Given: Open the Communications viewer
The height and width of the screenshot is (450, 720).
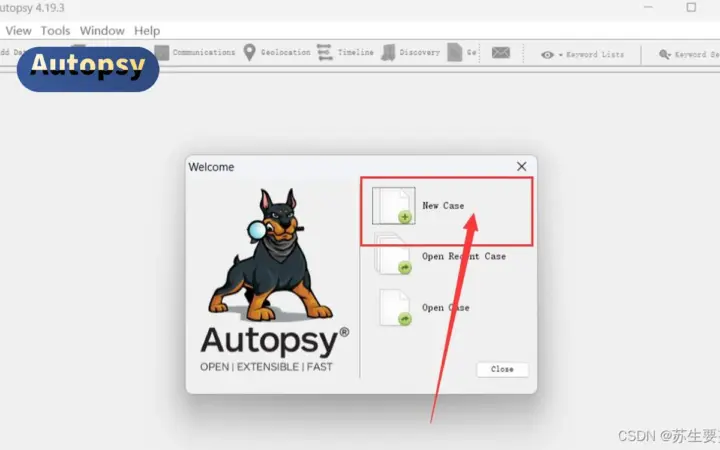Looking at the screenshot, I should pos(204,52).
